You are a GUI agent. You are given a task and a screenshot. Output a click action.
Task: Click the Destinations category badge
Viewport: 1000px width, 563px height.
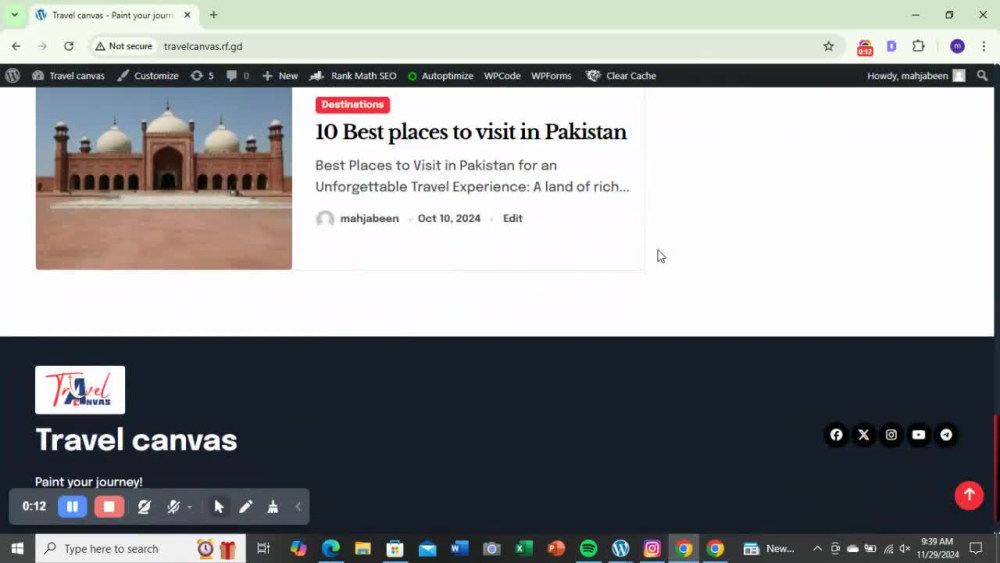pos(352,105)
